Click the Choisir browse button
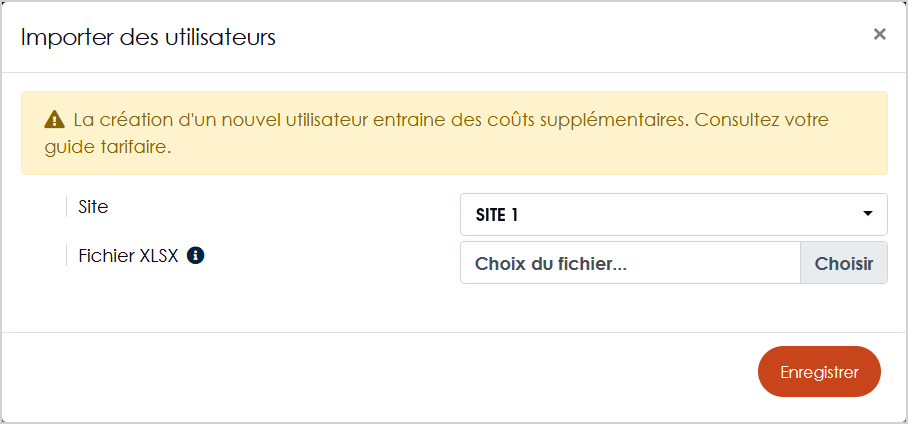The width and height of the screenshot is (908, 424). coord(844,263)
